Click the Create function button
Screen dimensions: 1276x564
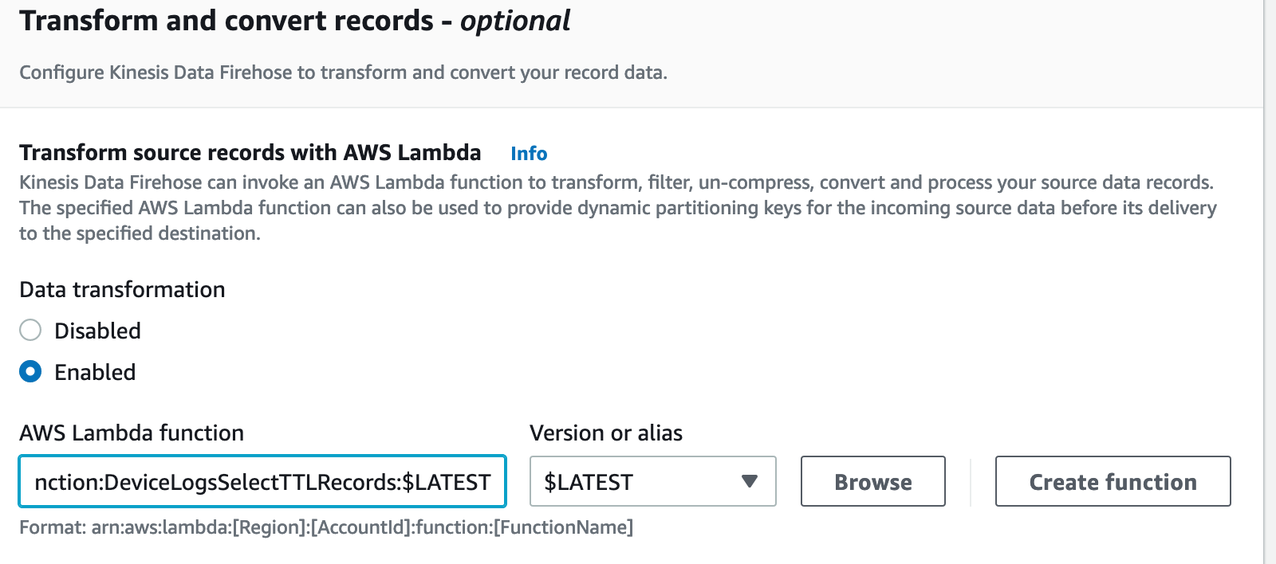pyautogui.click(x=1112, y=482)
